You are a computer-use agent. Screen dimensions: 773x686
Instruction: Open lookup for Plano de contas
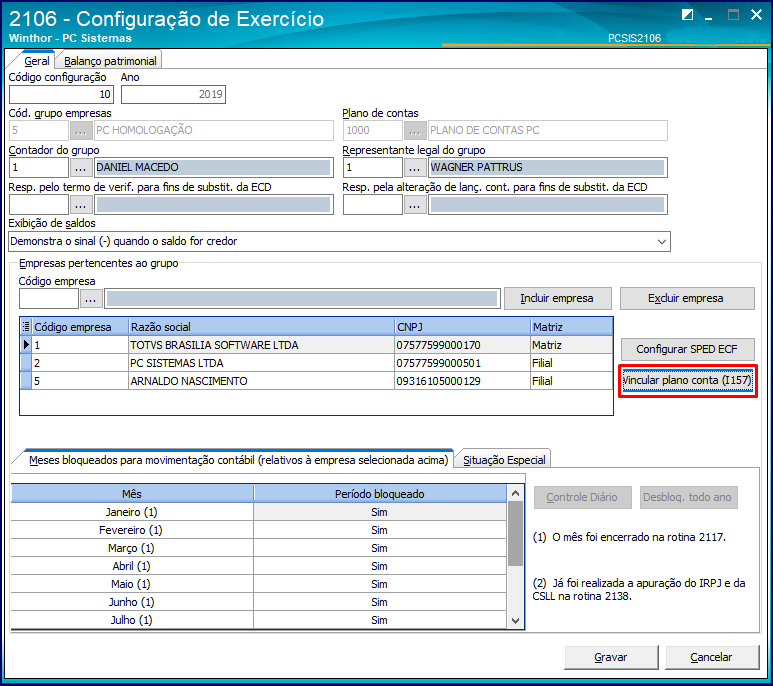(x=415, y=131)
